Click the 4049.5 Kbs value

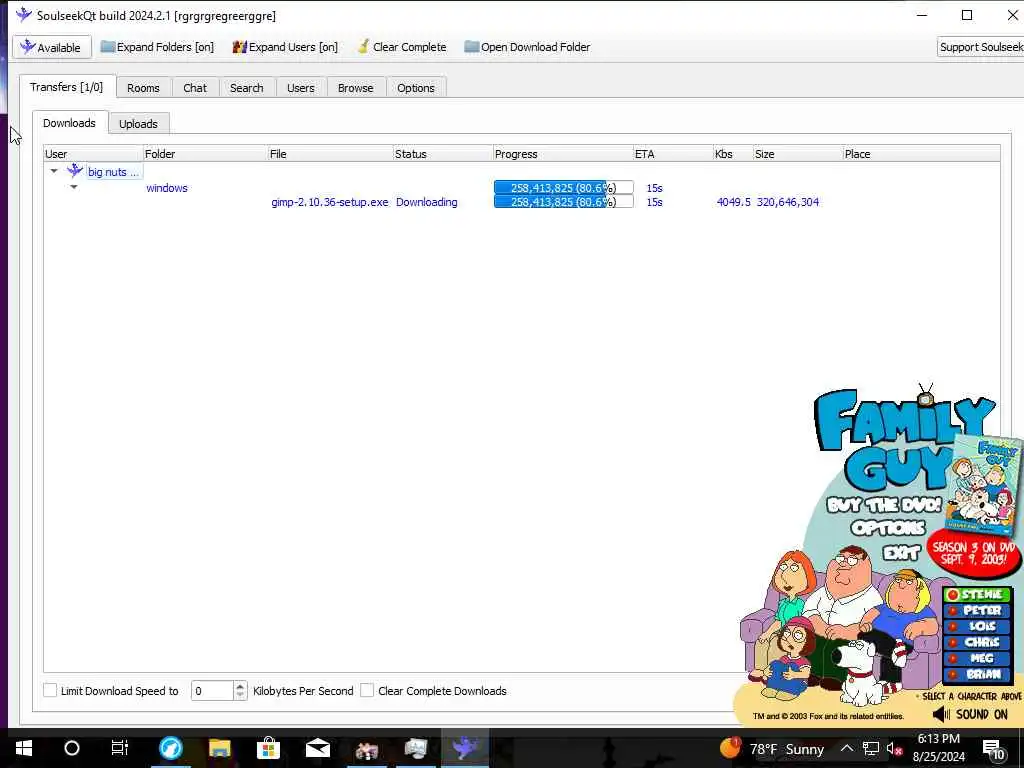(x=733, y=202)
